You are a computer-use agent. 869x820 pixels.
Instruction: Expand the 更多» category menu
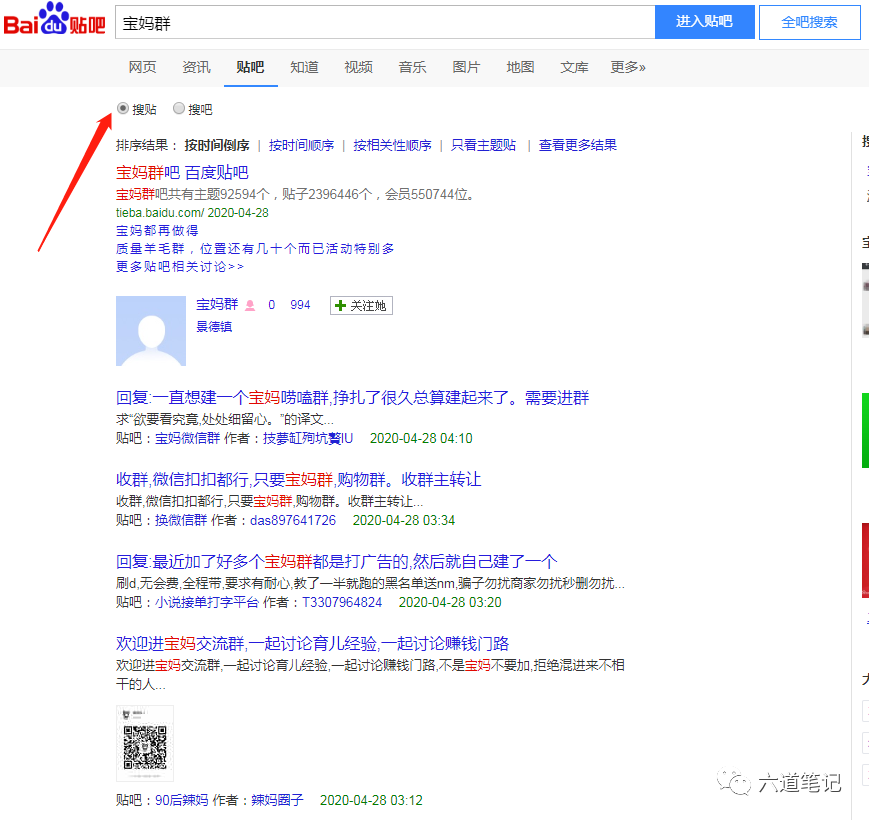point(627,67)
